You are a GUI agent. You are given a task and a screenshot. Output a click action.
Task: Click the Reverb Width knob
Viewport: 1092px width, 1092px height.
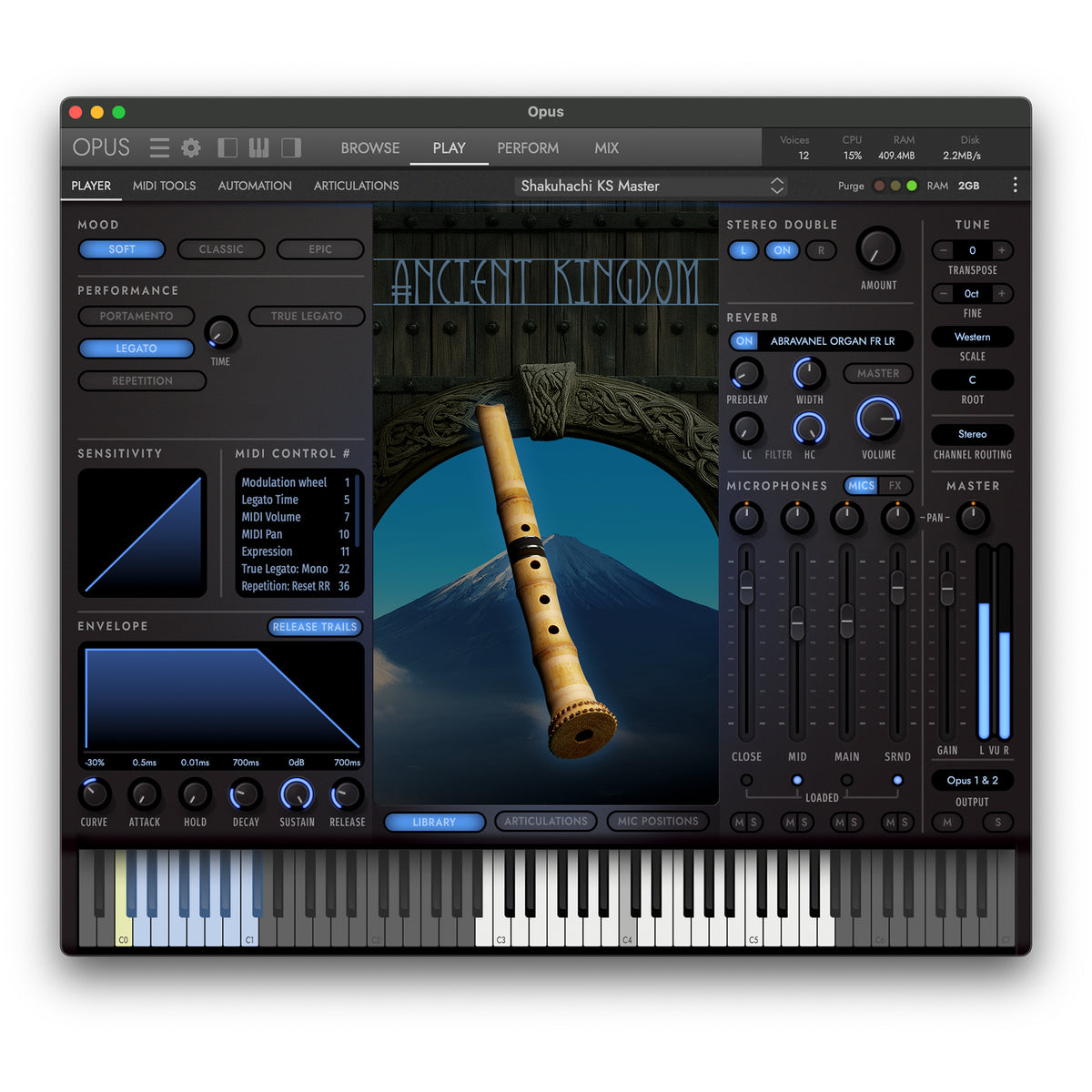(x=809, y=373)
